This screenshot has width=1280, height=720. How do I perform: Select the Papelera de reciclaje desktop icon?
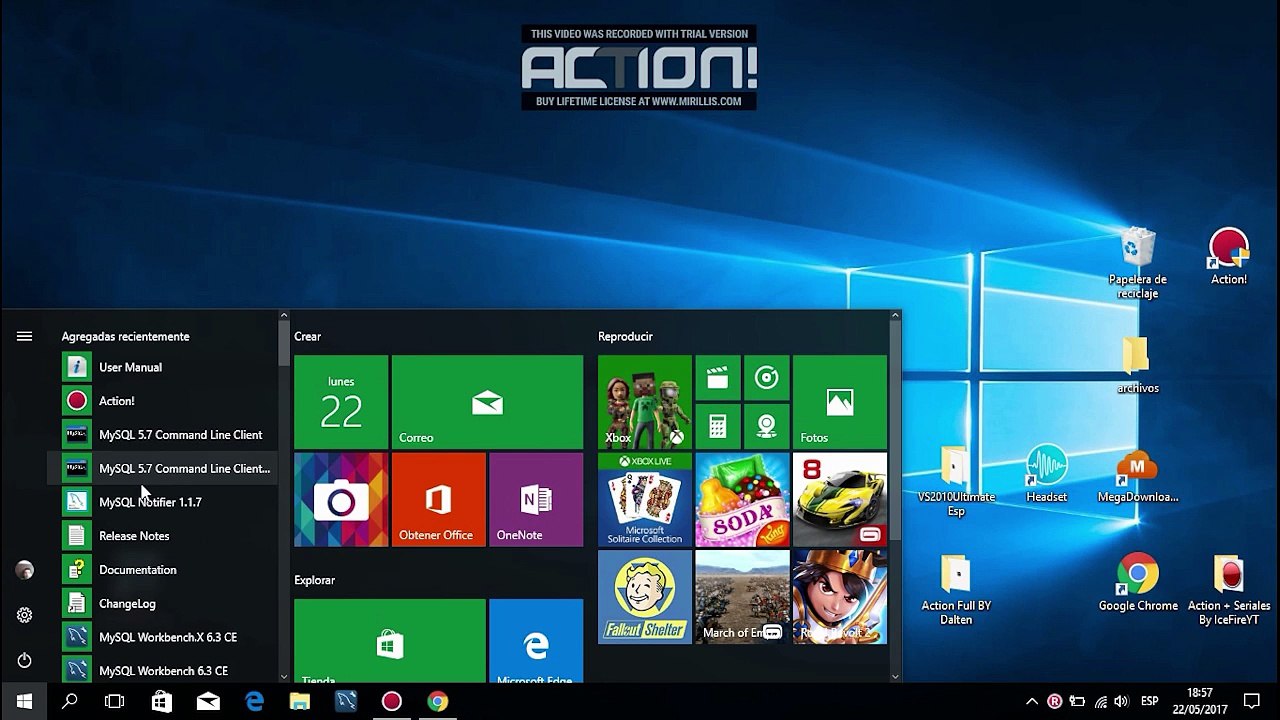pos(1138,263)
